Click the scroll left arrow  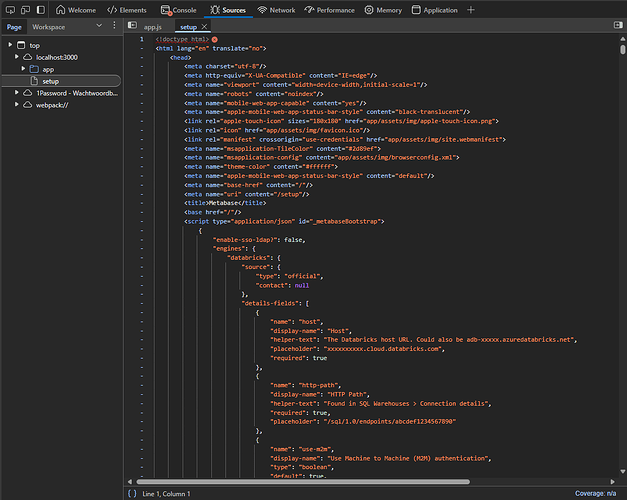[x=130, y=482]
